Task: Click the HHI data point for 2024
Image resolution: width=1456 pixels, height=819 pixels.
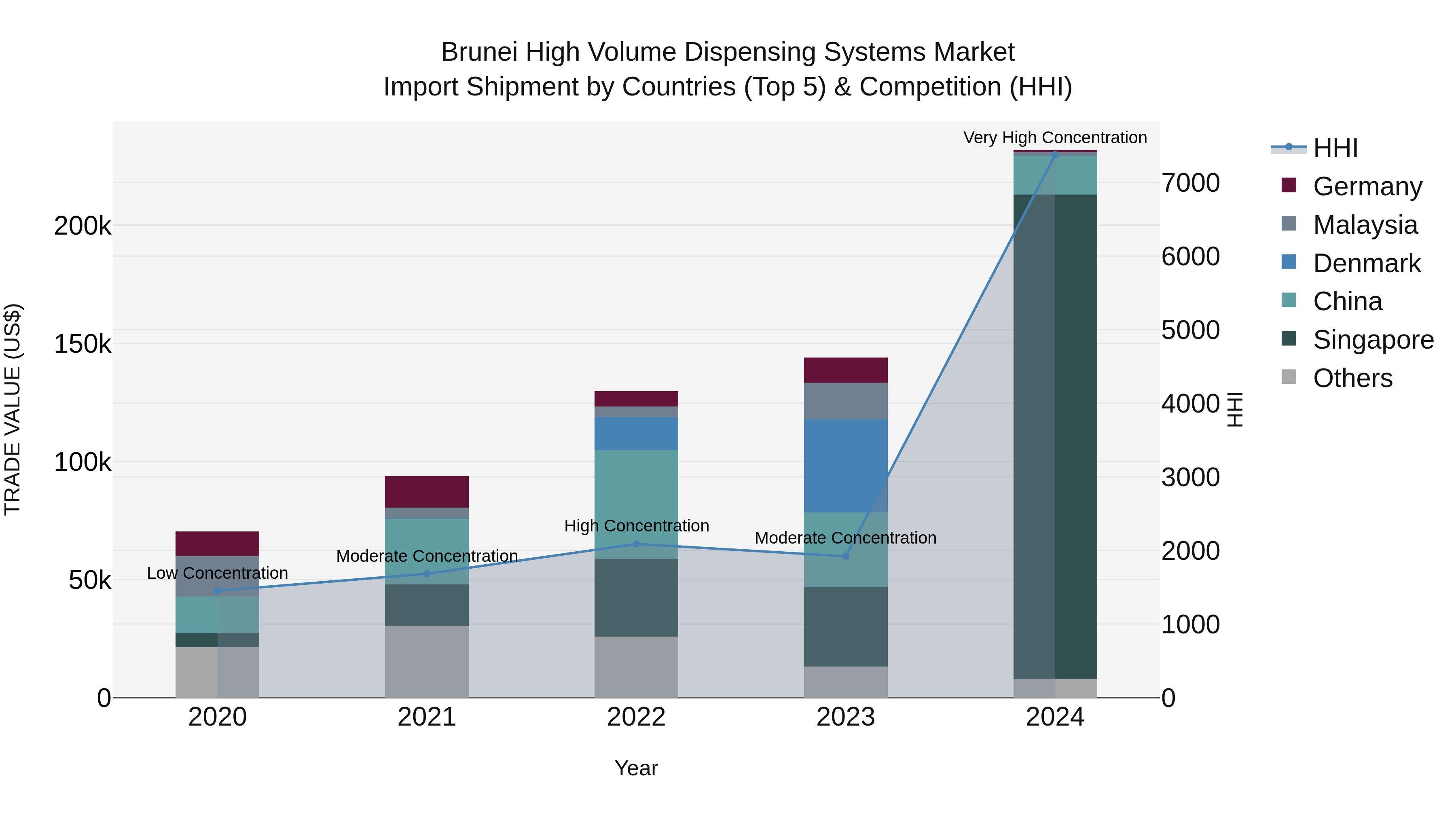Action: 1055,154
